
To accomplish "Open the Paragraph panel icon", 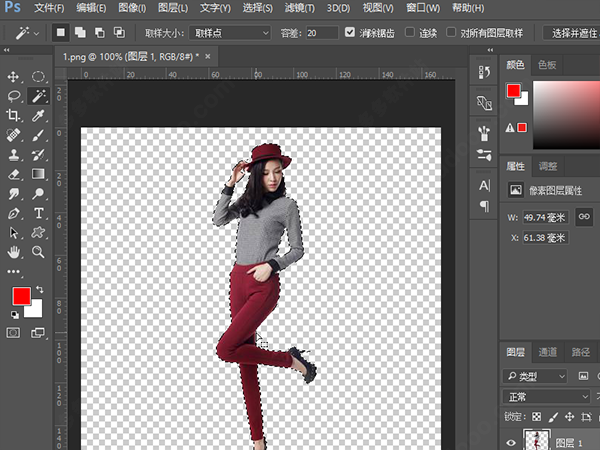I will pyautogui.click(x=484, y=206).
